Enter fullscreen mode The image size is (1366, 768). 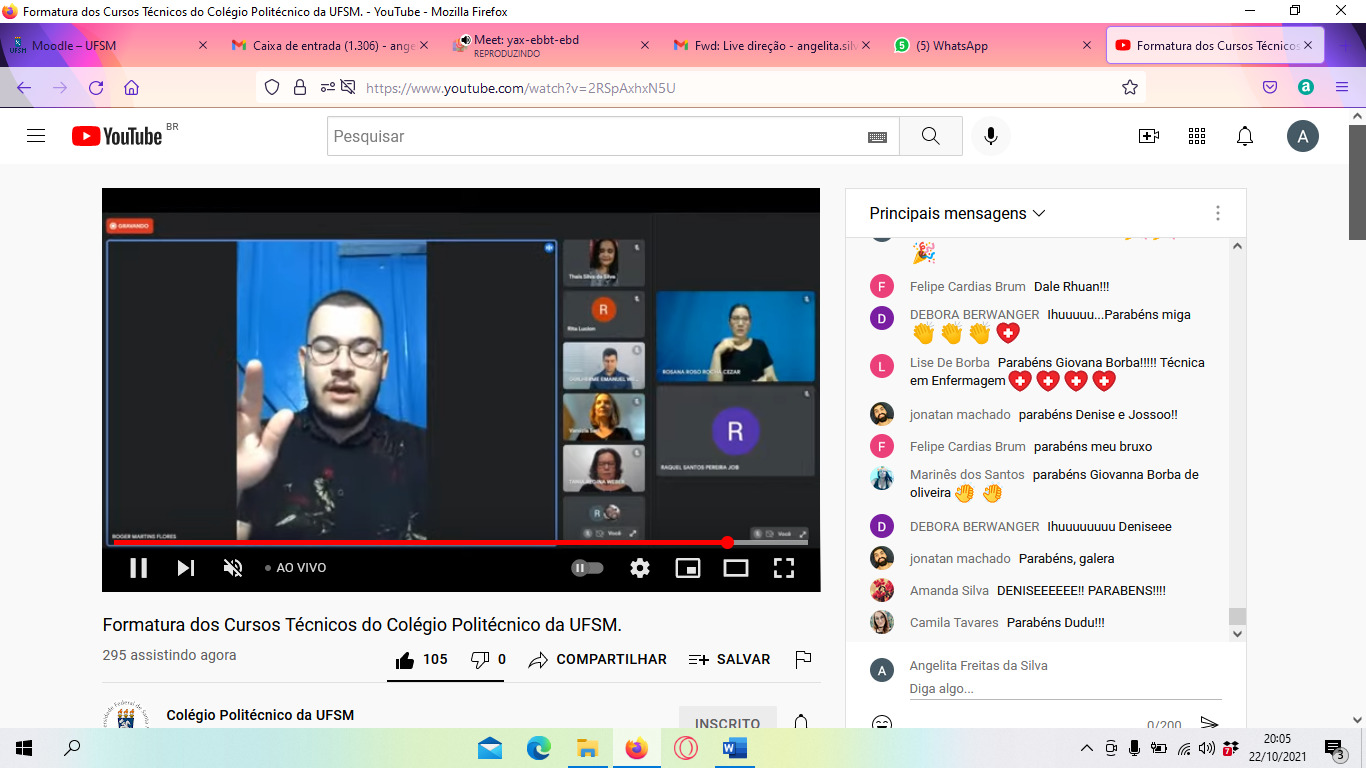[x=784, y=568]
